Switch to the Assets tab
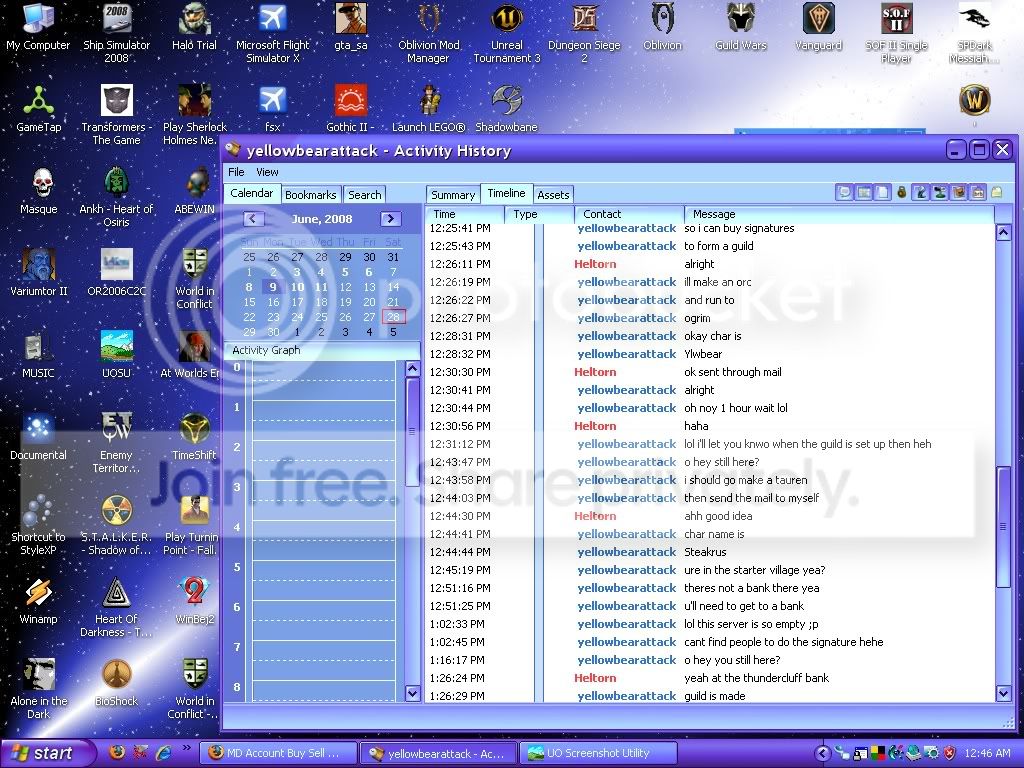1024x768 pixels. pos(553,195)
